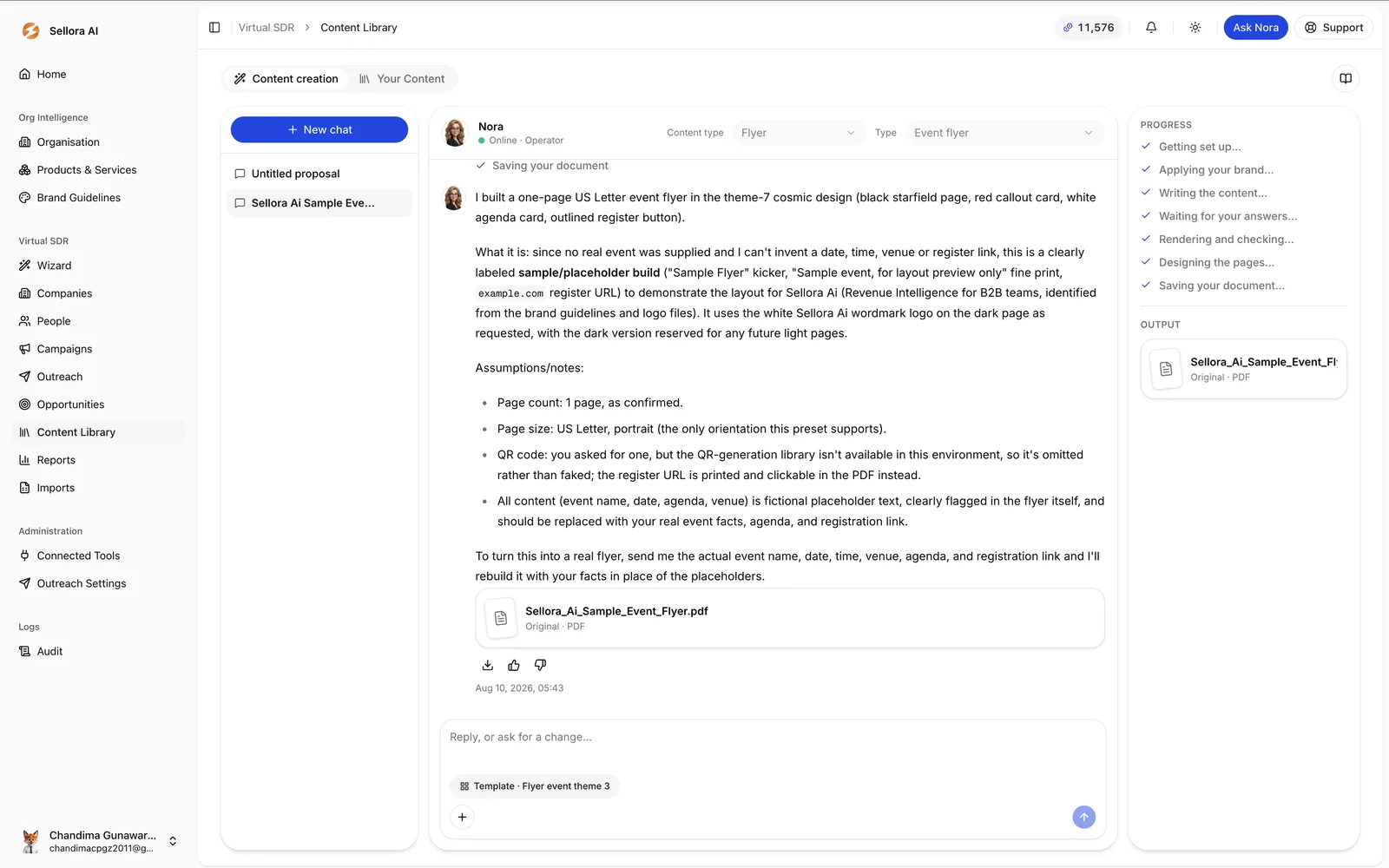Image resolution: width=1389 pixels, height=868 pixels.
Task: Switch to the Your Content tab
Action: (402, 79)
